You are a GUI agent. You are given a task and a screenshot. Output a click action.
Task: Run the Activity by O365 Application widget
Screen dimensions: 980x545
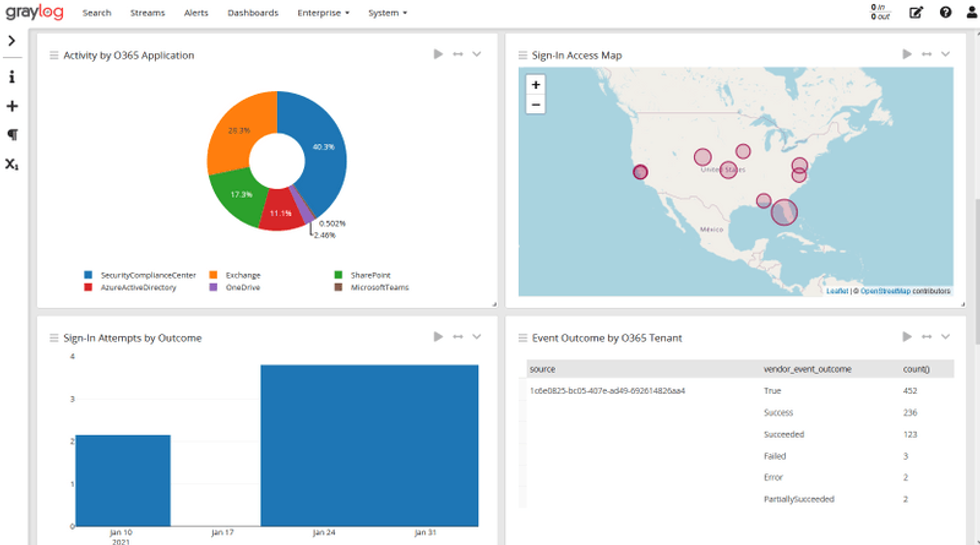click(x=438, y=54)
